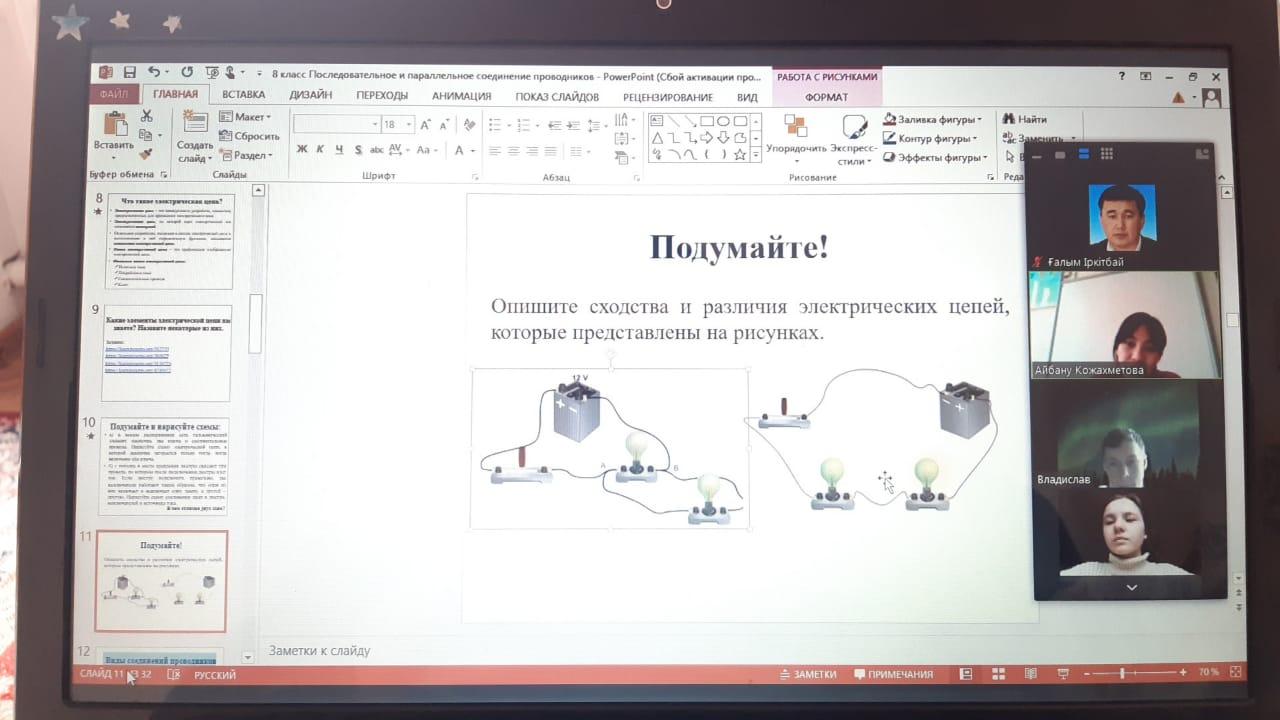Toggle Italic (К) formatting
The width and height of the screenshot is (1280, 720).
(x=321, y=150)
